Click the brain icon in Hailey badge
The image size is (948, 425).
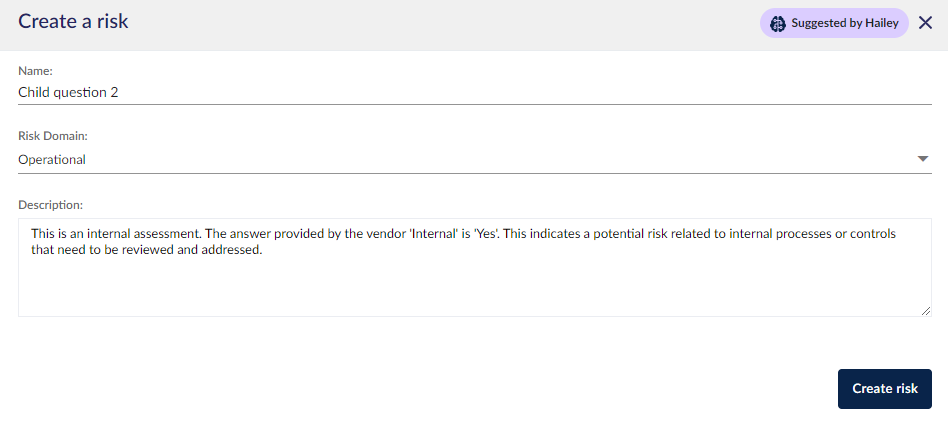(x=778, y=24)
